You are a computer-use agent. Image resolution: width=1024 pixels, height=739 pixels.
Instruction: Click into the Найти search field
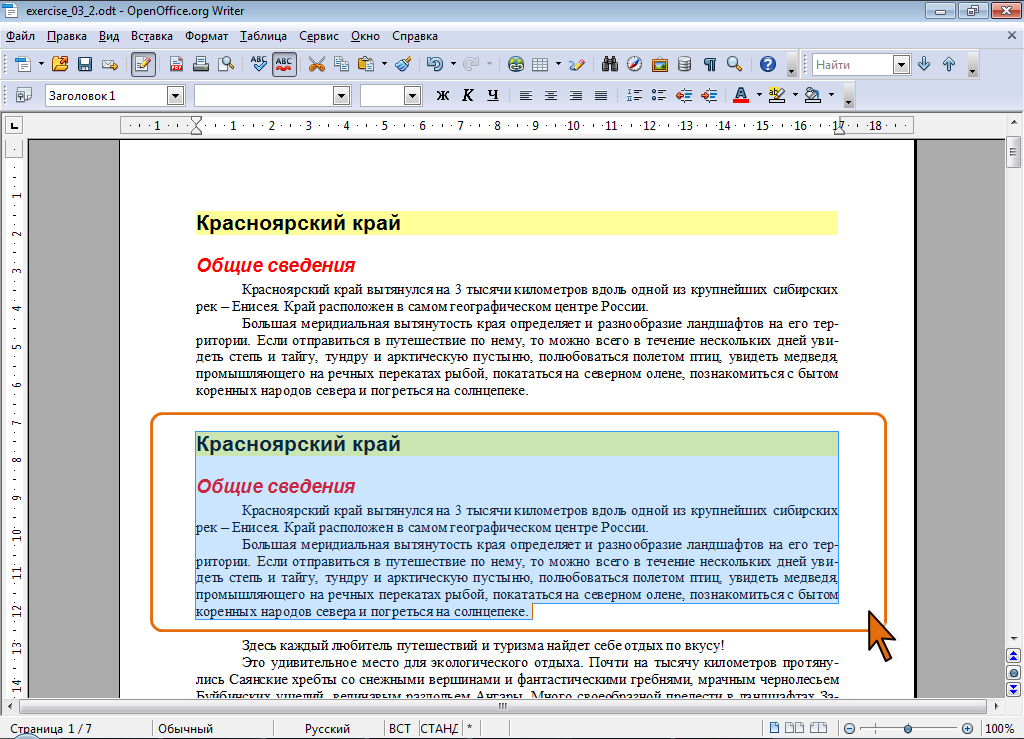tap(853, 65)
